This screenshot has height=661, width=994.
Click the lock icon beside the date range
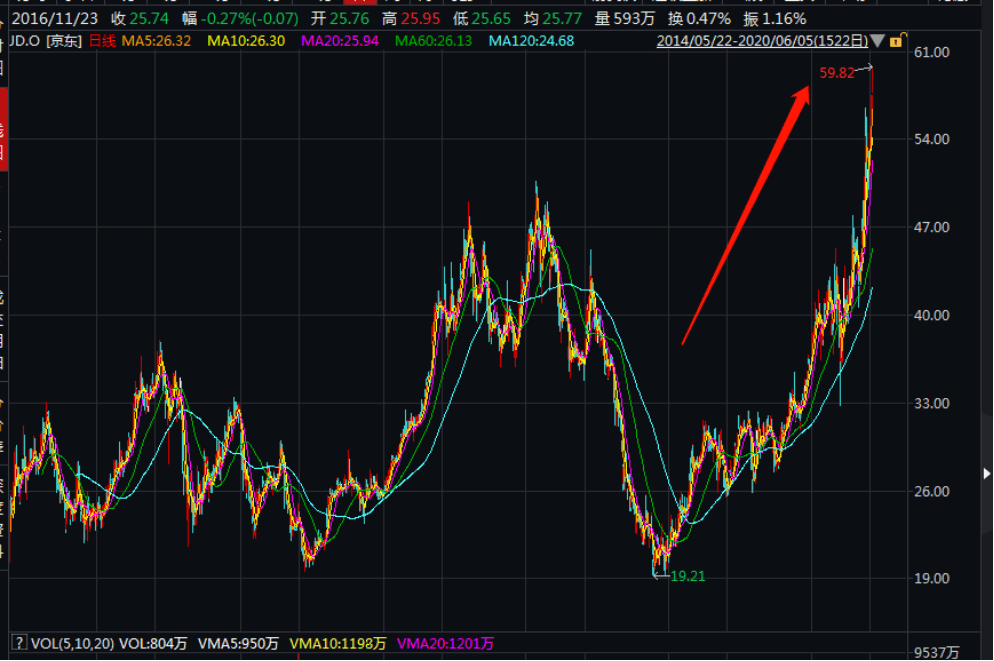point(896,41)
